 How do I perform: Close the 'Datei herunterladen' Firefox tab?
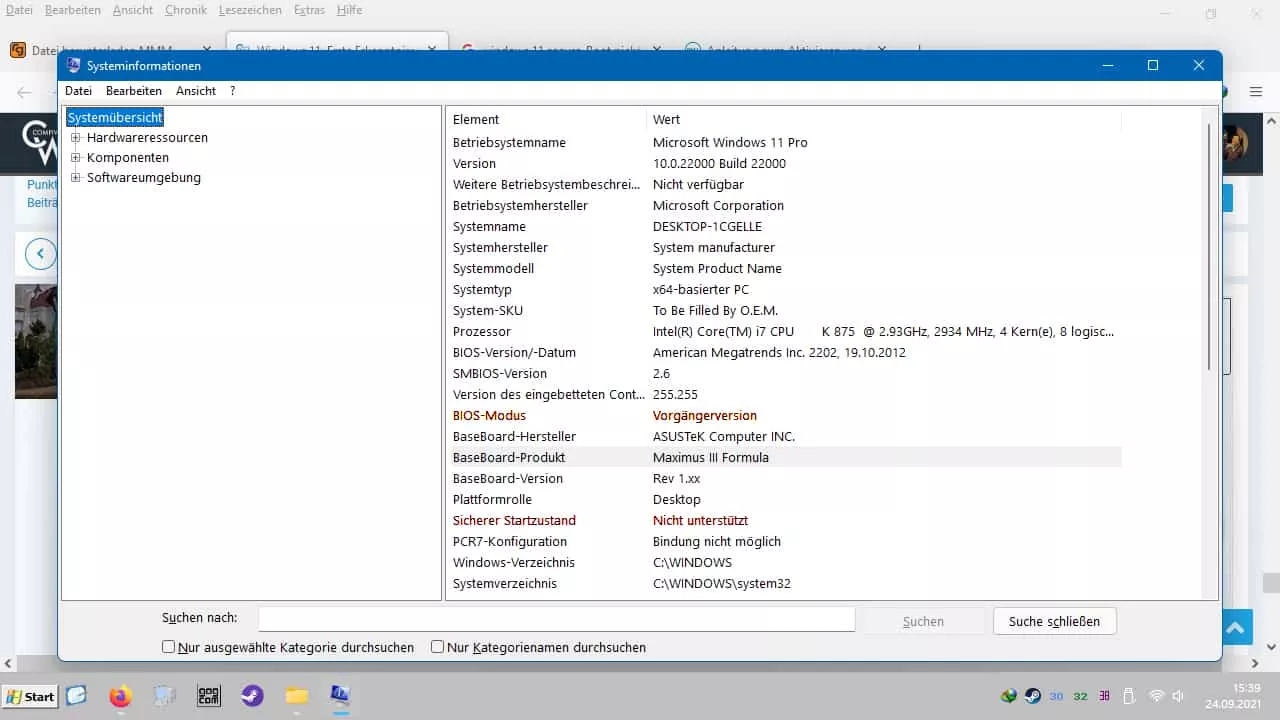coord(207,48)
